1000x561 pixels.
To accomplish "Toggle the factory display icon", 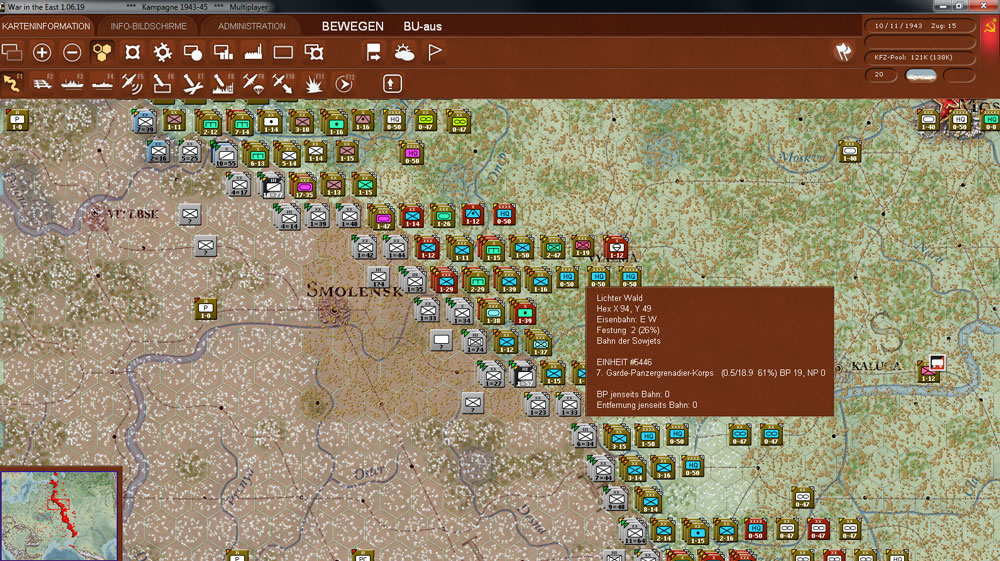I will point(253,52).
